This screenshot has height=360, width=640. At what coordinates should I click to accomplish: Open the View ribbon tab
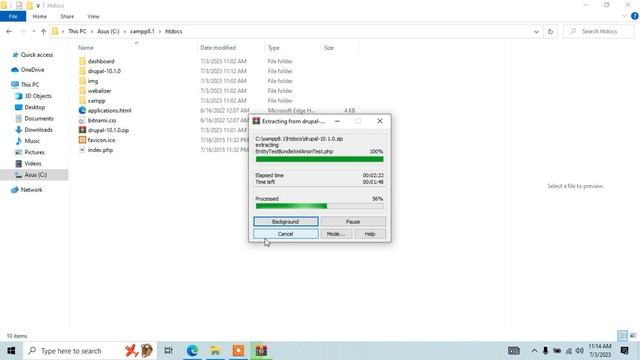pyautogui.click(x=93, y=16)
